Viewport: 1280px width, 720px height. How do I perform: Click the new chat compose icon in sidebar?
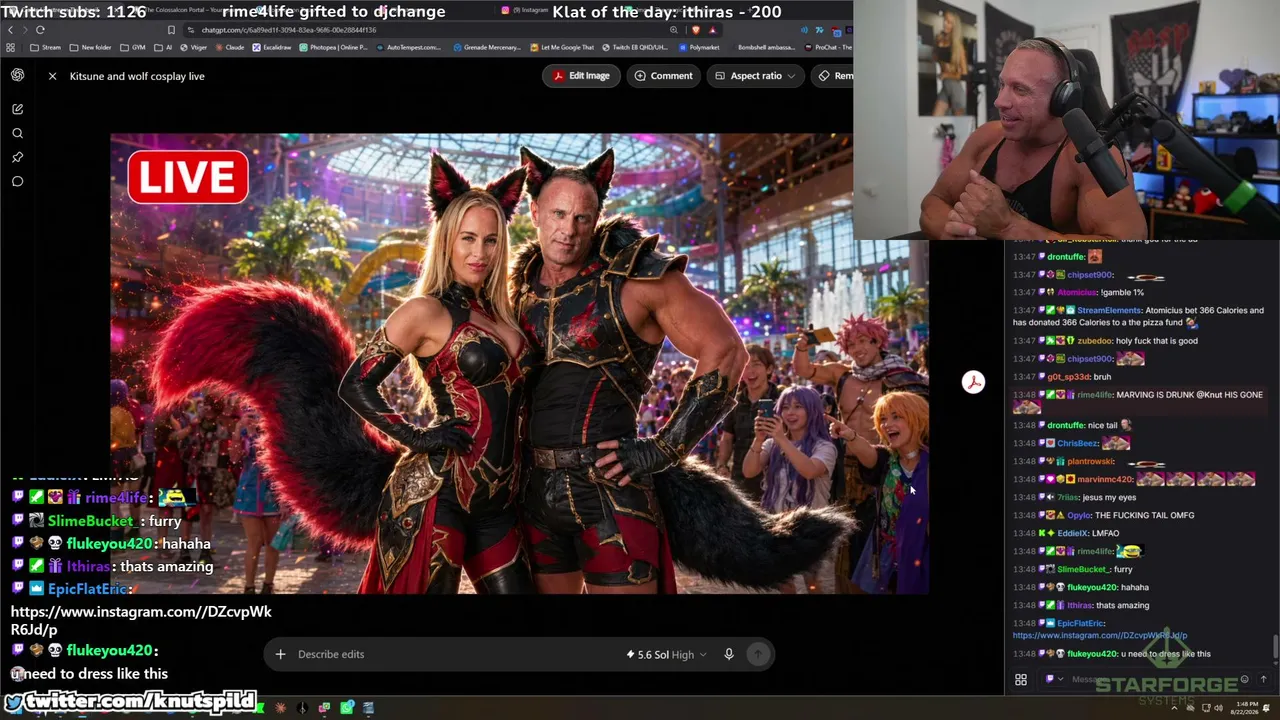point(18,109)
